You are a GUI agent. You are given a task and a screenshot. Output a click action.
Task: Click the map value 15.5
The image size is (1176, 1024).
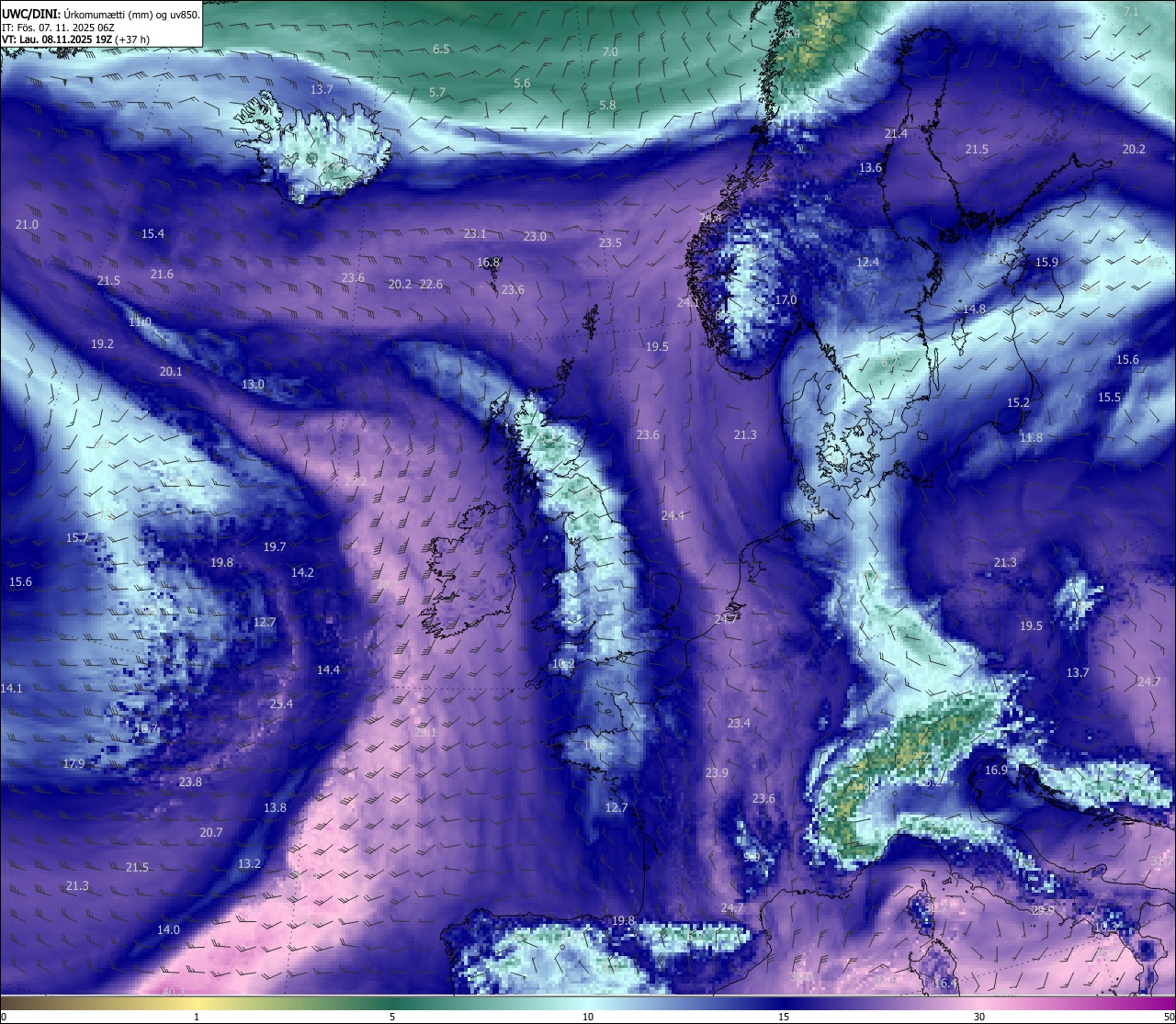[x=1109, y=398]
